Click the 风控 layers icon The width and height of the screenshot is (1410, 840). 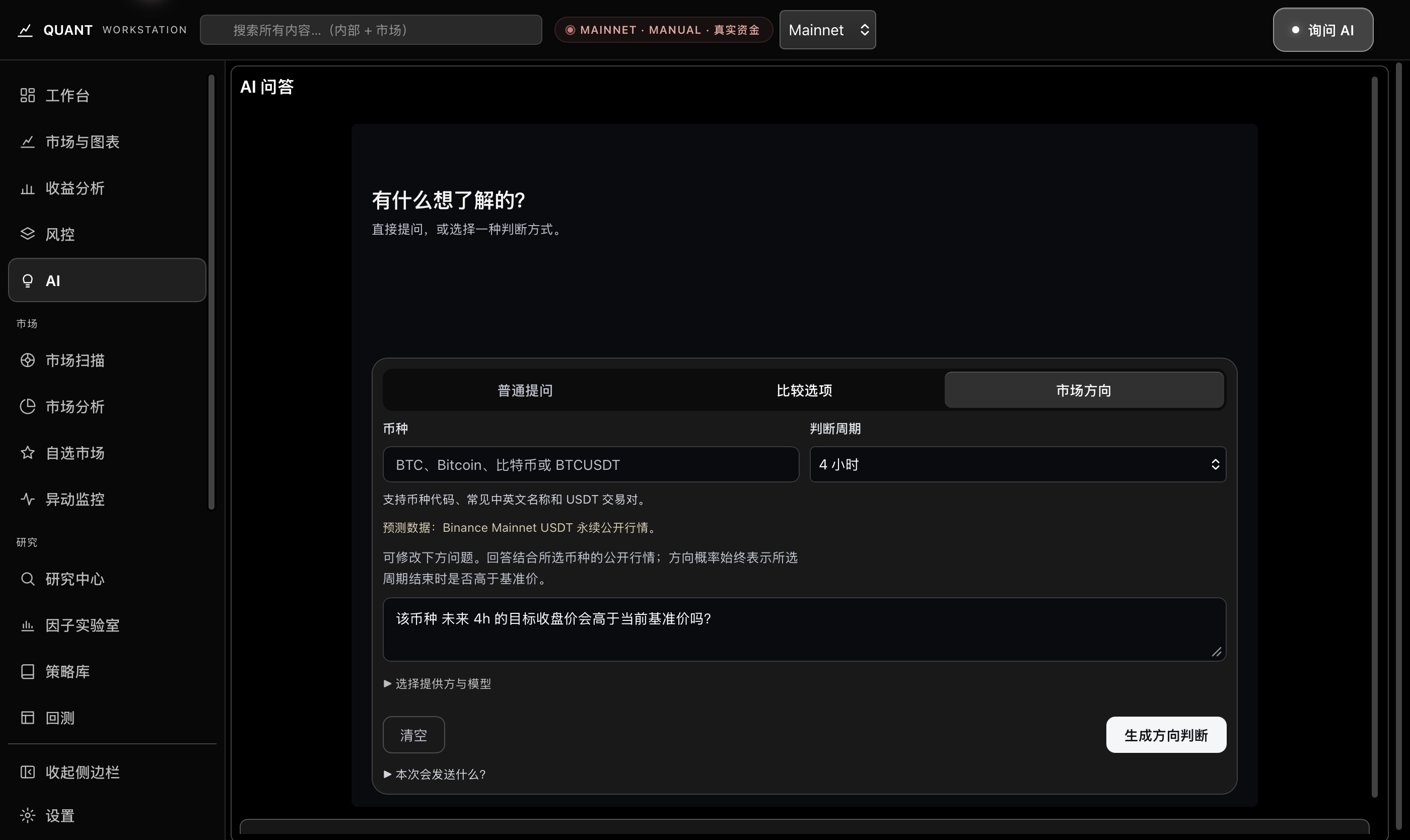click(x=27, y=234)
